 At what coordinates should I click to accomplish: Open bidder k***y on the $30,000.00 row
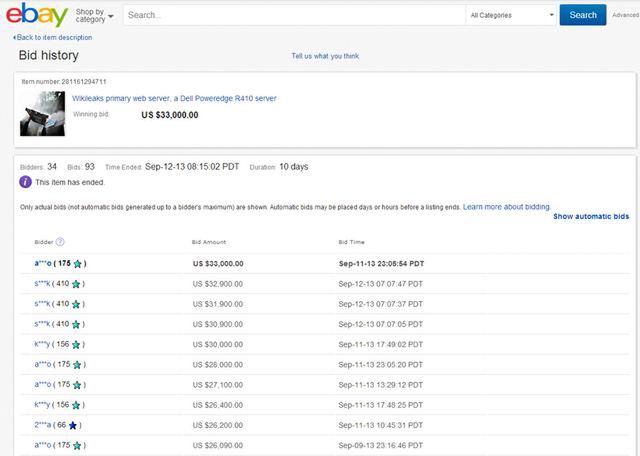click(42, 344)
